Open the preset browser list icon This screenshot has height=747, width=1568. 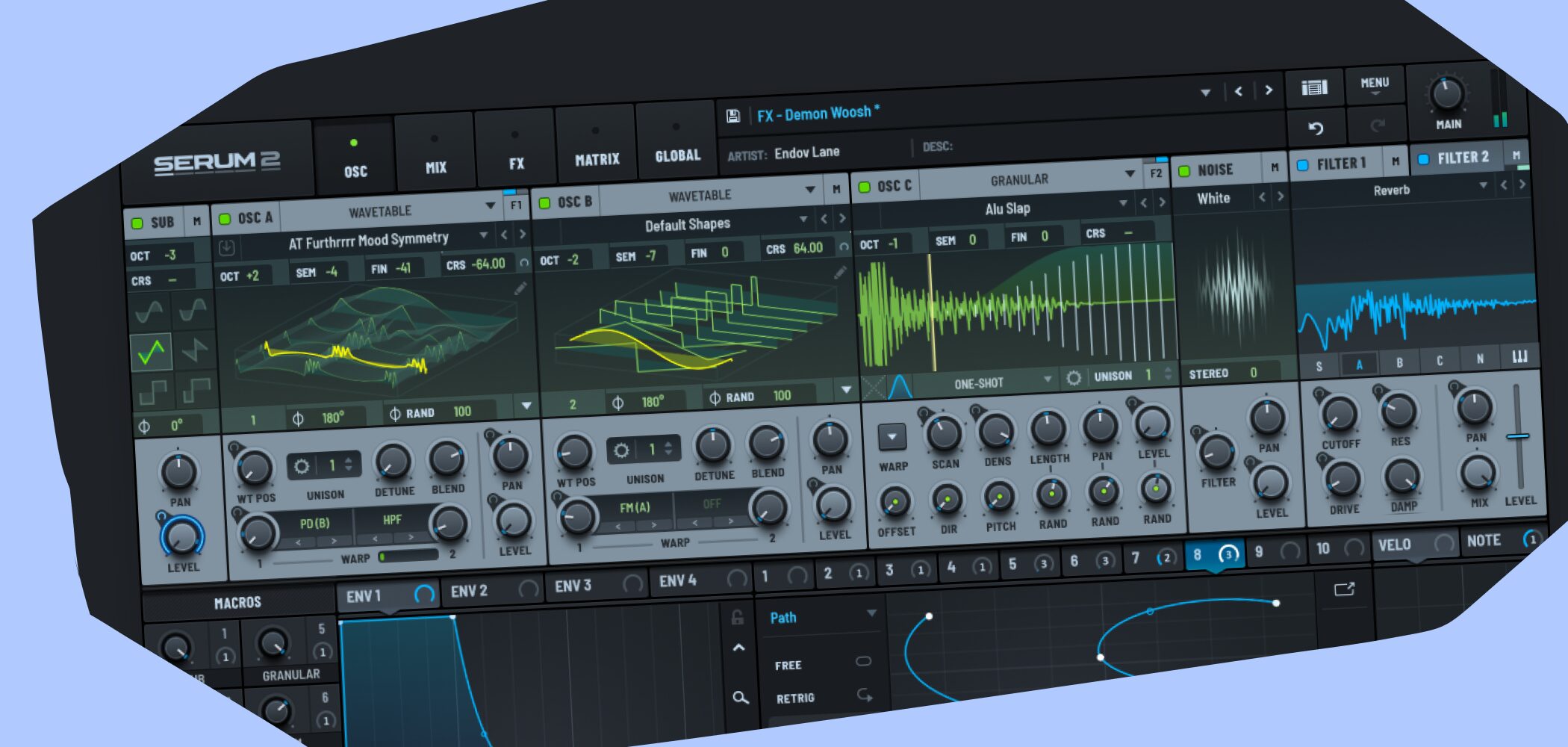coord(1314,88)
